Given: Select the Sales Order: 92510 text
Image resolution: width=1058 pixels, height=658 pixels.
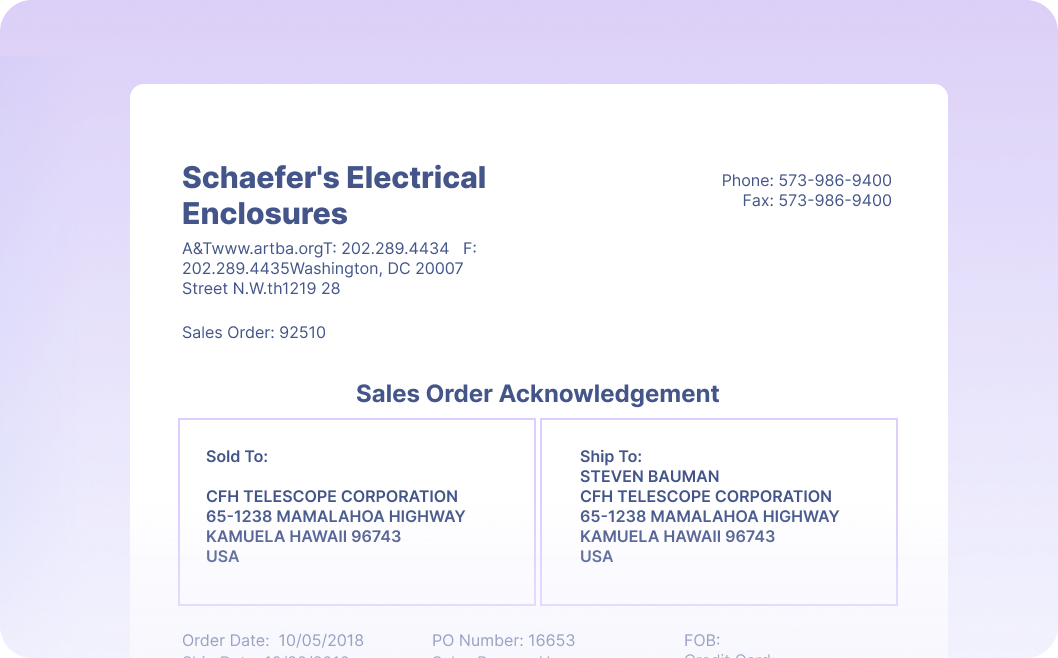Looking at the screenshot, I should pos(253,333).
